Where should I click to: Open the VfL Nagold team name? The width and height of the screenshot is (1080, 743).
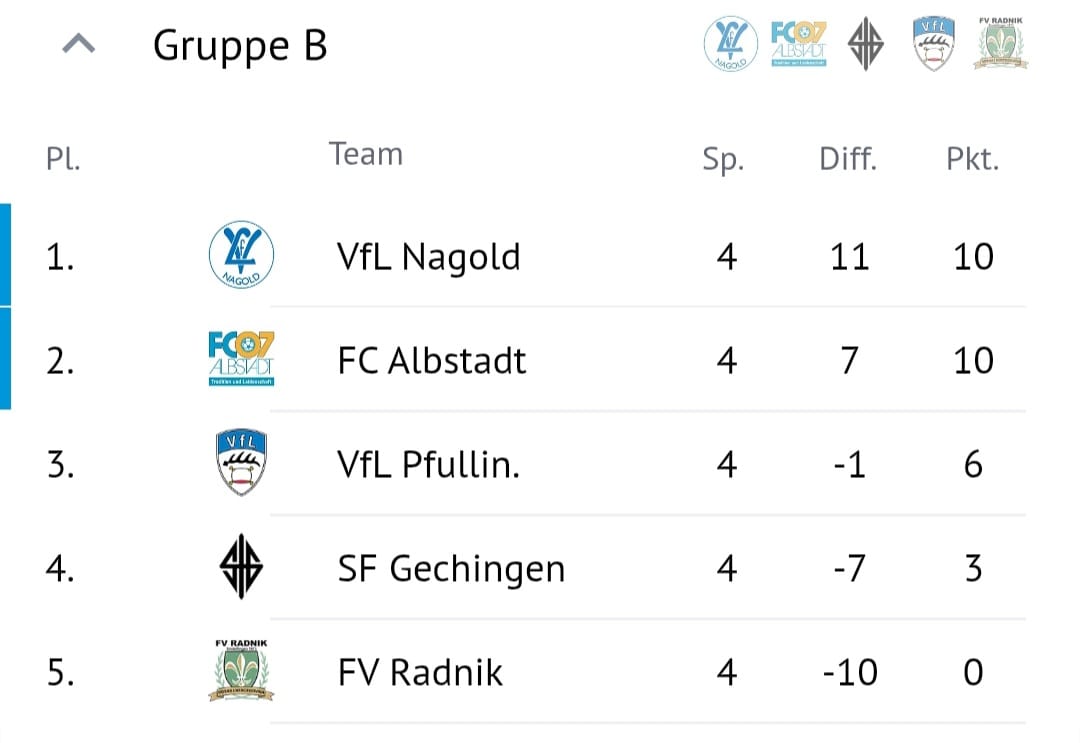(x=429, y=257)
